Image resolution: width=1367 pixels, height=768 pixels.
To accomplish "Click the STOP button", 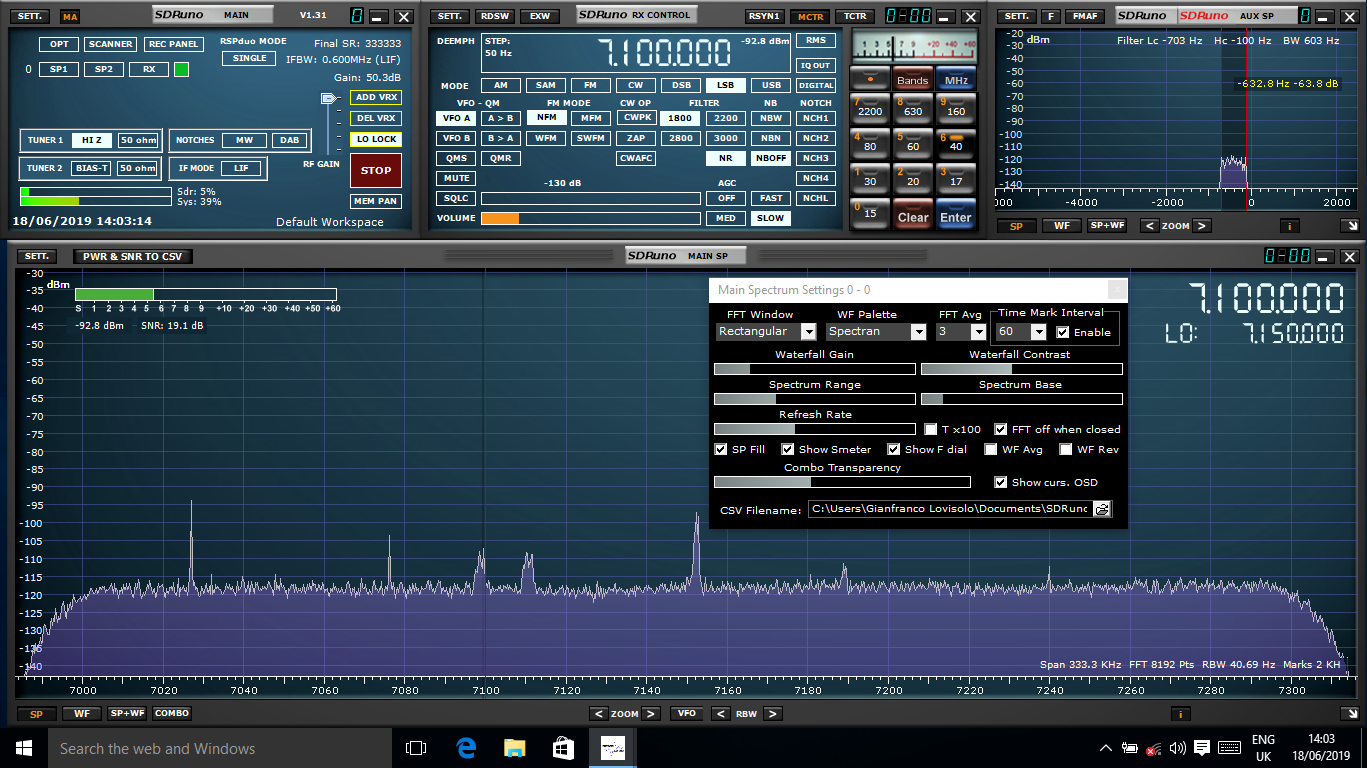I will [376, 170].
